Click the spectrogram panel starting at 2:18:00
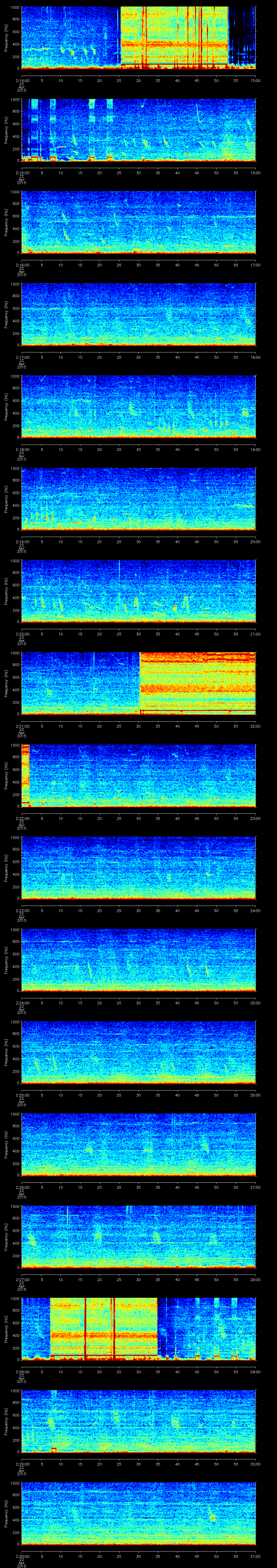Viewport: 277px width, 1568px height. pyautogui.click(x=139, y=407)
